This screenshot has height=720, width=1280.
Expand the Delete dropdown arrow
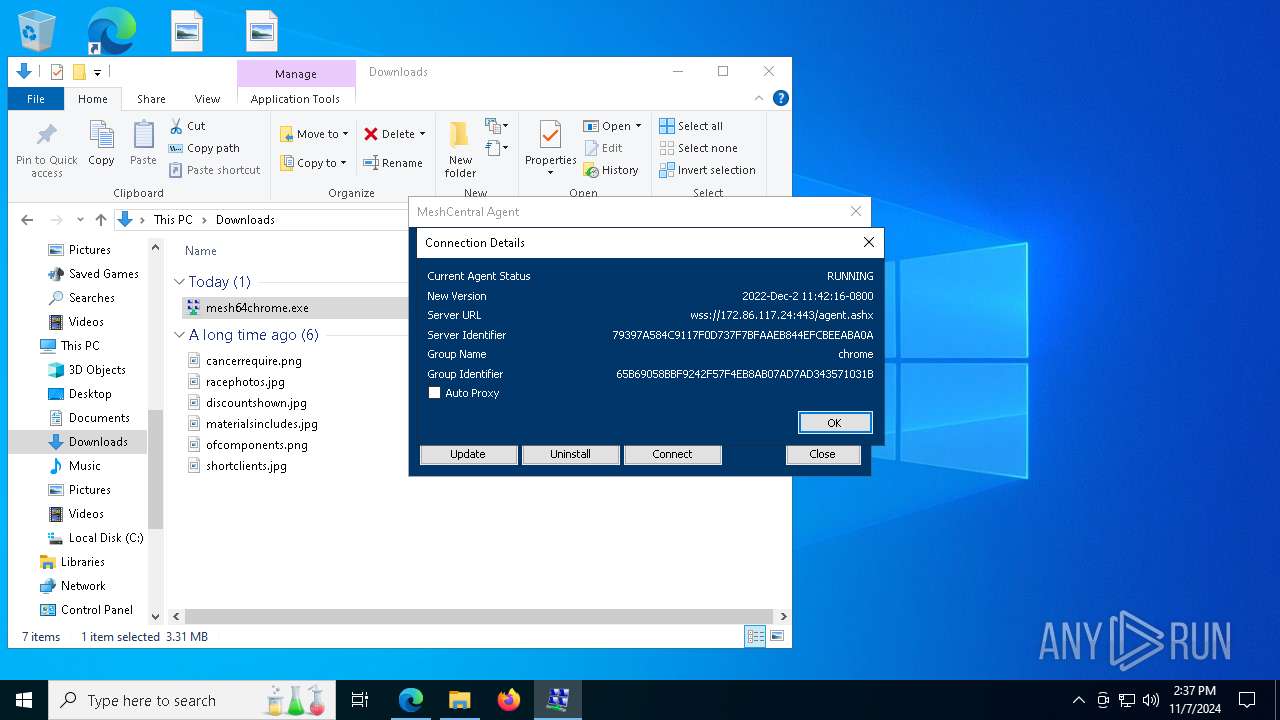point(422,134)
